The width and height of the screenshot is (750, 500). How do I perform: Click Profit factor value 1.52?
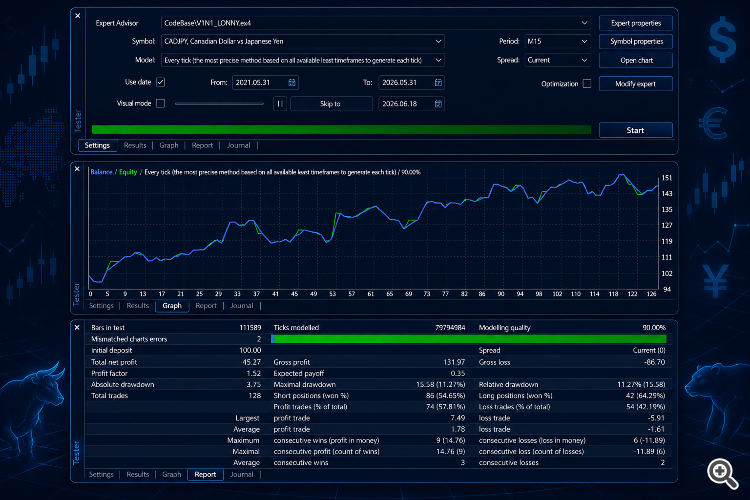click(x=254, y=373)
